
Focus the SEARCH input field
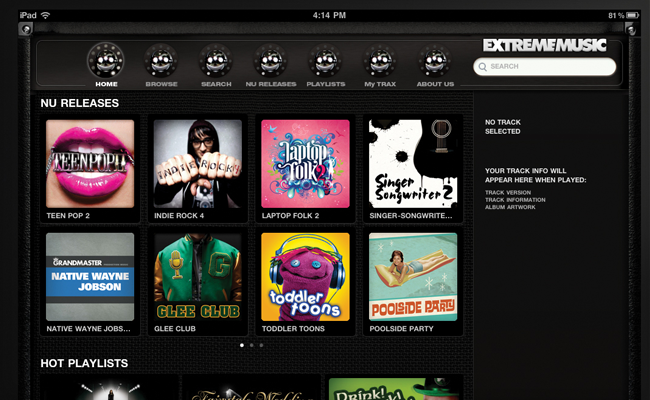coord(545,67)
